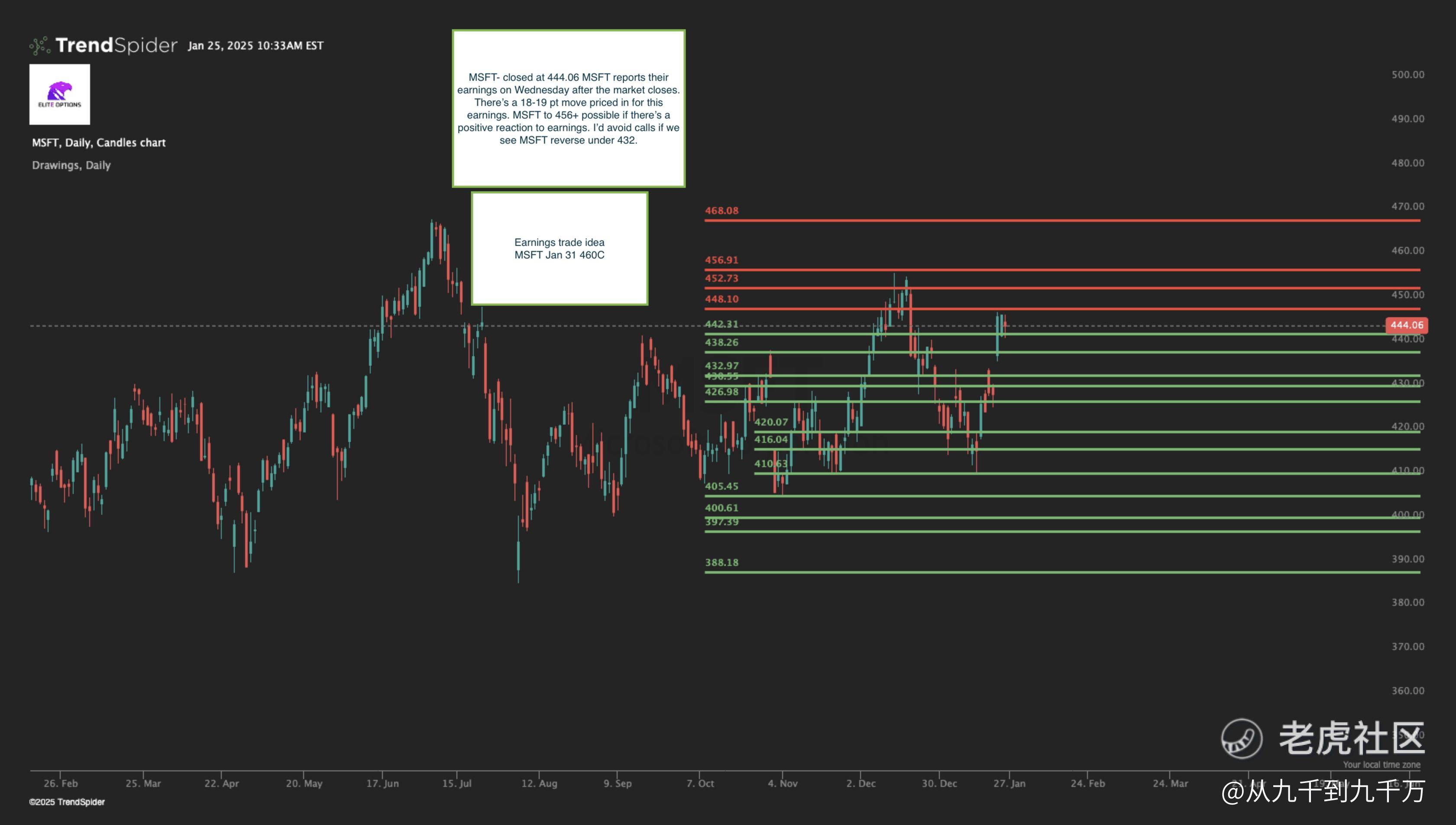Click the '30. Dec' date axis label
The height and width of the screenshot is (825, 1456).
pos(939,784)
